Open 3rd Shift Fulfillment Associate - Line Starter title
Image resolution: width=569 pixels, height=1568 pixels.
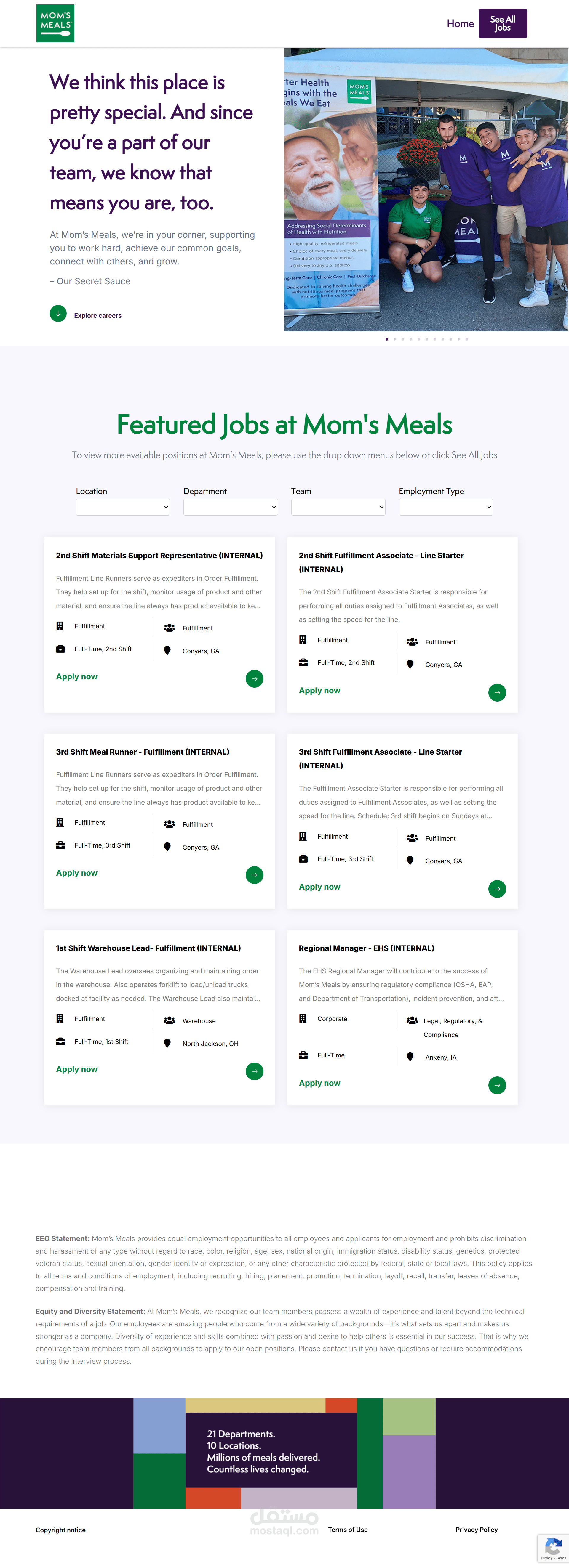380,759
